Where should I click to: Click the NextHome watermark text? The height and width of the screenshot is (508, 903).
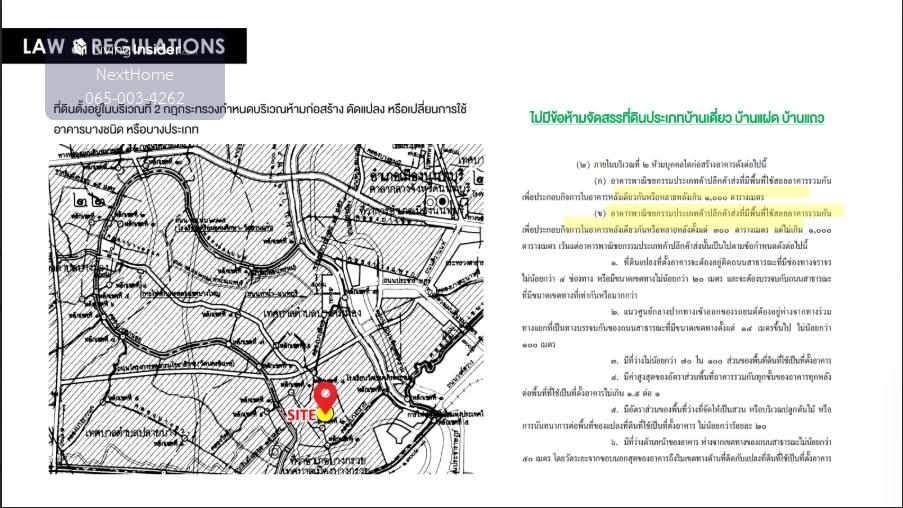(135, 74)
